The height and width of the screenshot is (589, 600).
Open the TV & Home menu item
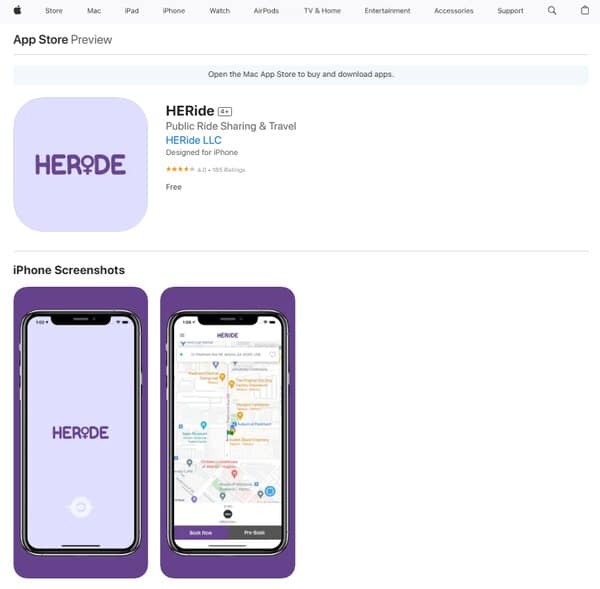pos(322,11)
